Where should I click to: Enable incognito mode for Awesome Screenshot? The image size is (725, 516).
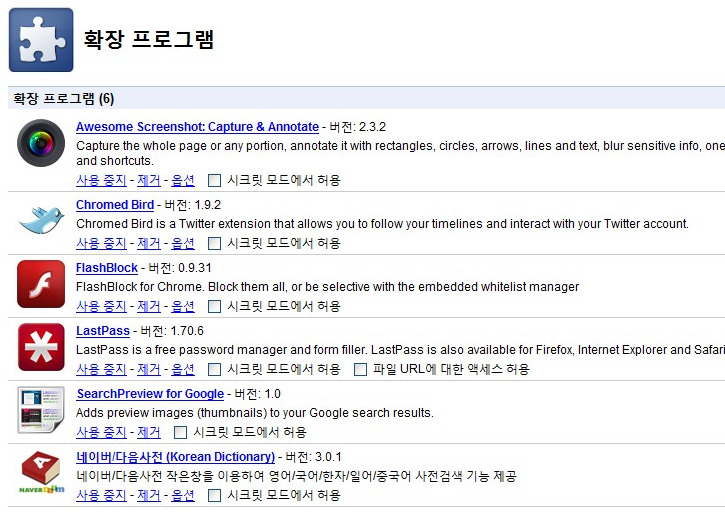coord(214,180)
